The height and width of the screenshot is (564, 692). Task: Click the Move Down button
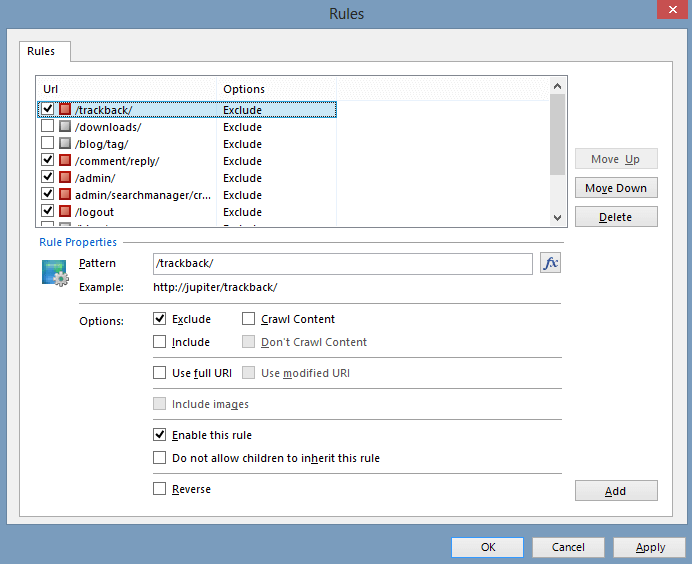tap(616, 188)
